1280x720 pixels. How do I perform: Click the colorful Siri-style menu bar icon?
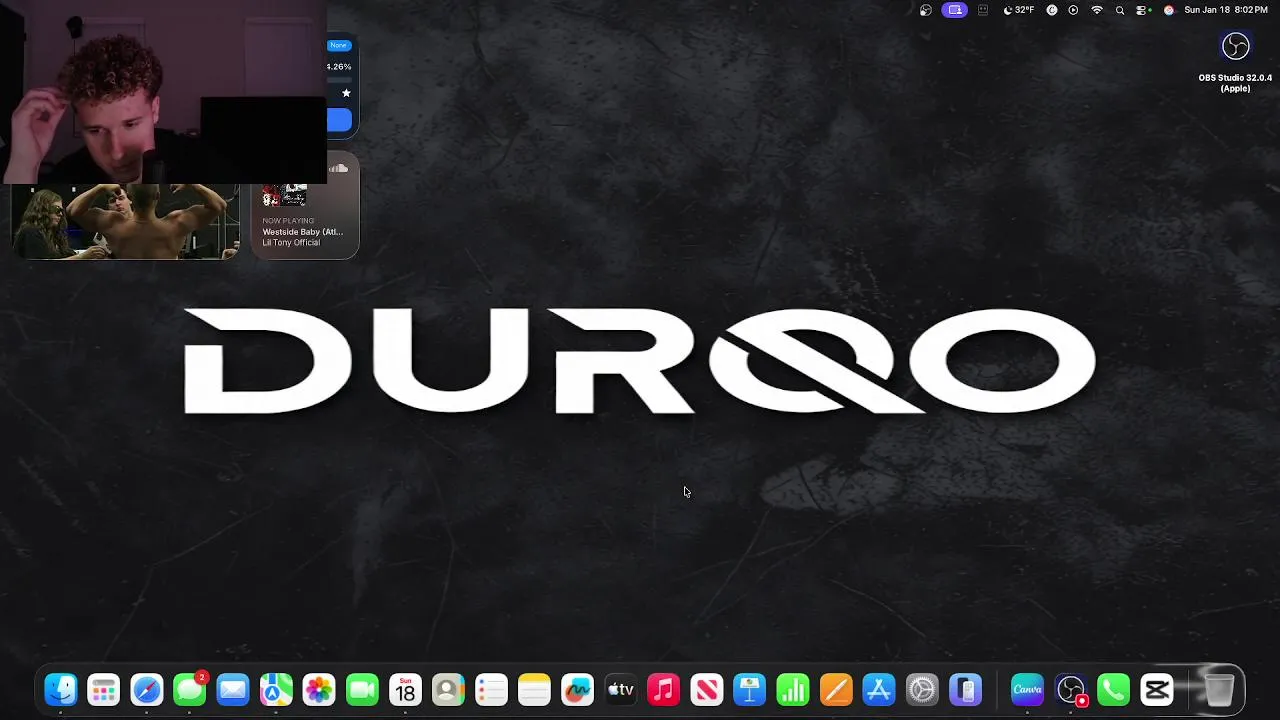pyautogui.click(x=1168, y=10)
